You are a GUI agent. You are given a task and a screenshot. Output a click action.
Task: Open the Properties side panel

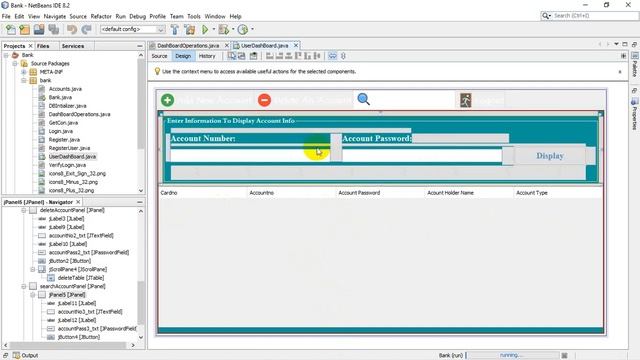tap(635, 114)
